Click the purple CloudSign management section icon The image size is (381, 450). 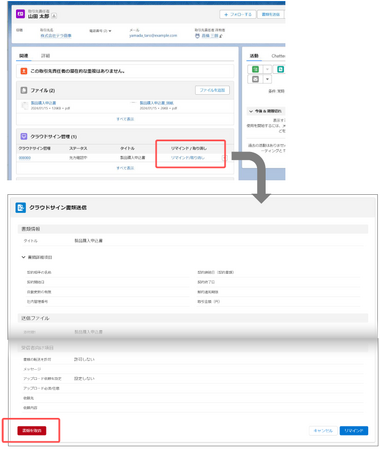click(24, 136)
